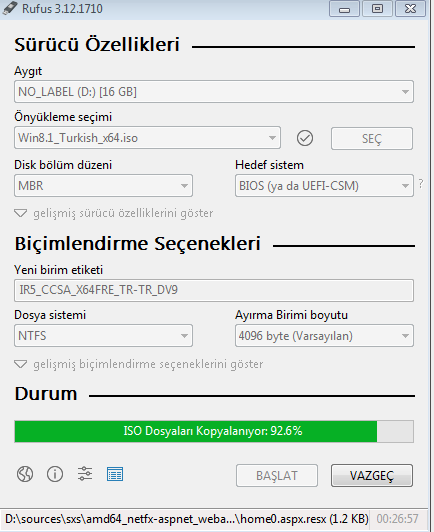Viewport: 434px width, 532px height.
Task: Click the Yeni birim etiketi field
Action: pos(214,290)
